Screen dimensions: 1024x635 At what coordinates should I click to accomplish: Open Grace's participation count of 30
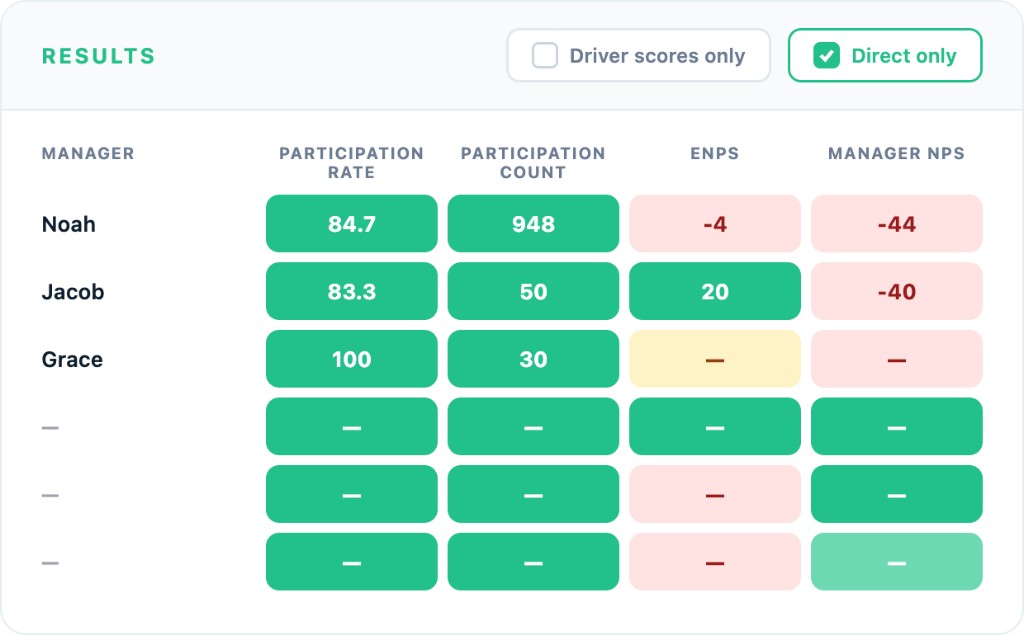tap(533, 359)
